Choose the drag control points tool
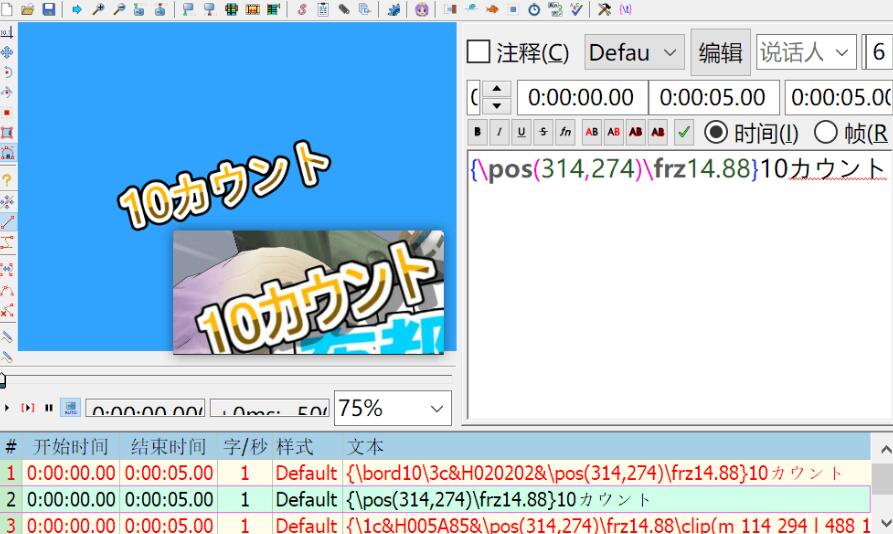 7,202
